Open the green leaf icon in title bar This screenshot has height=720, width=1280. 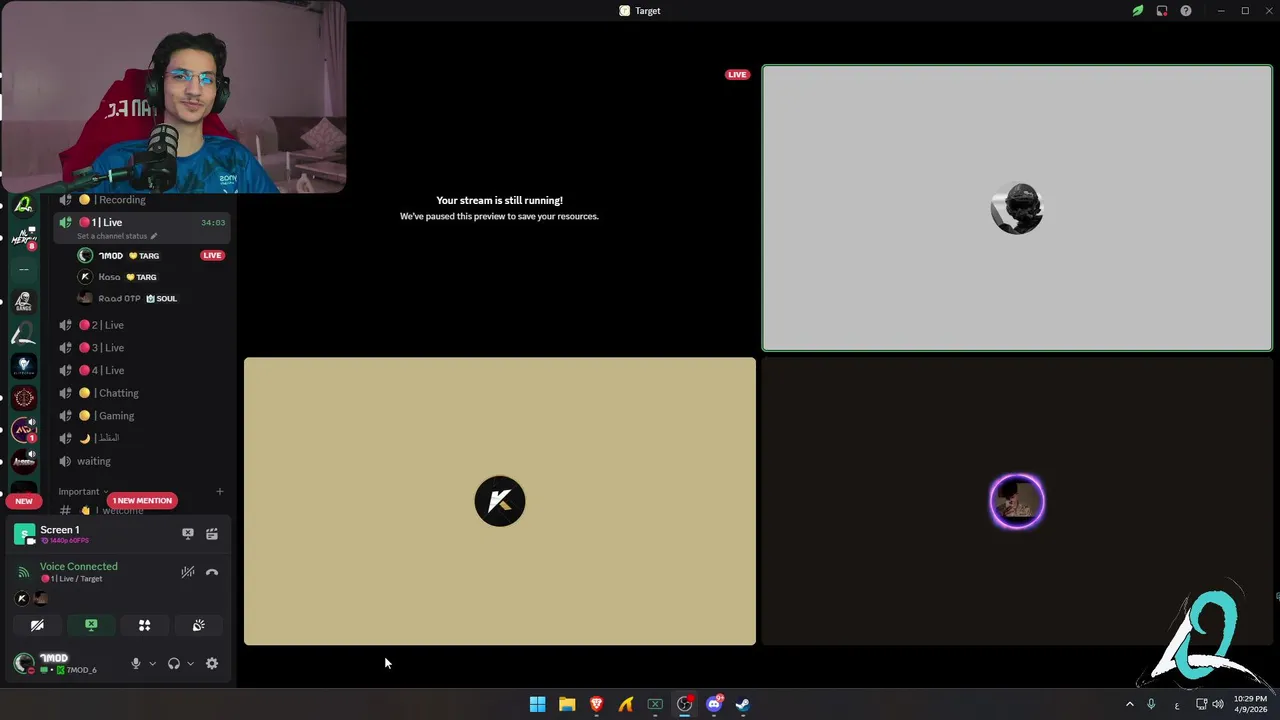pos(1138,11)
